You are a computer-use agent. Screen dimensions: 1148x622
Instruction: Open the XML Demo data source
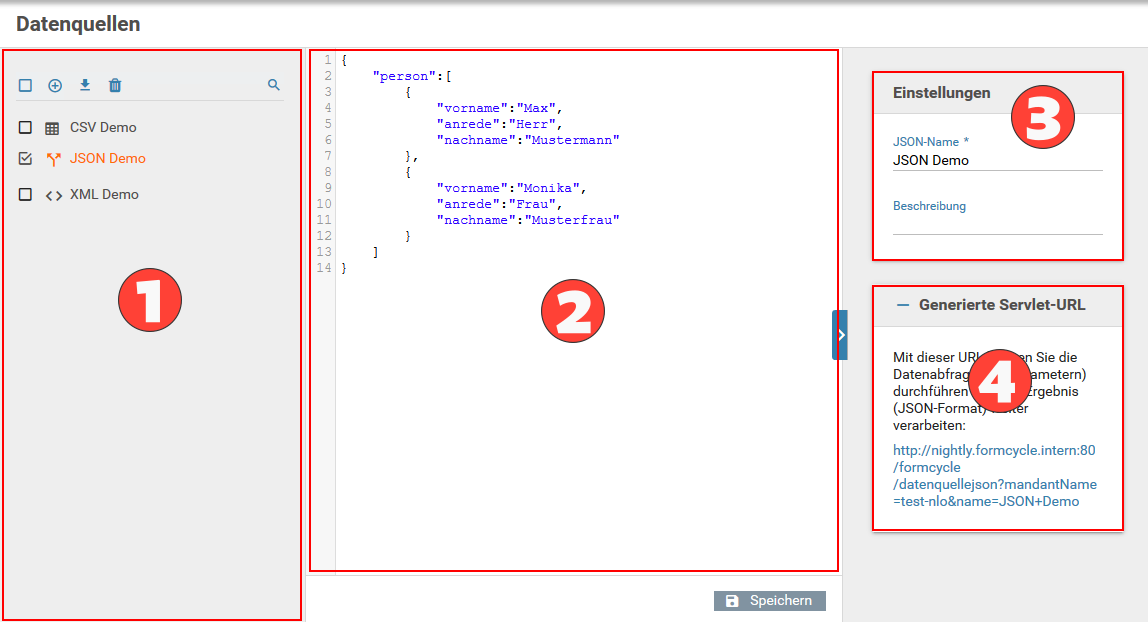(104, 195)
